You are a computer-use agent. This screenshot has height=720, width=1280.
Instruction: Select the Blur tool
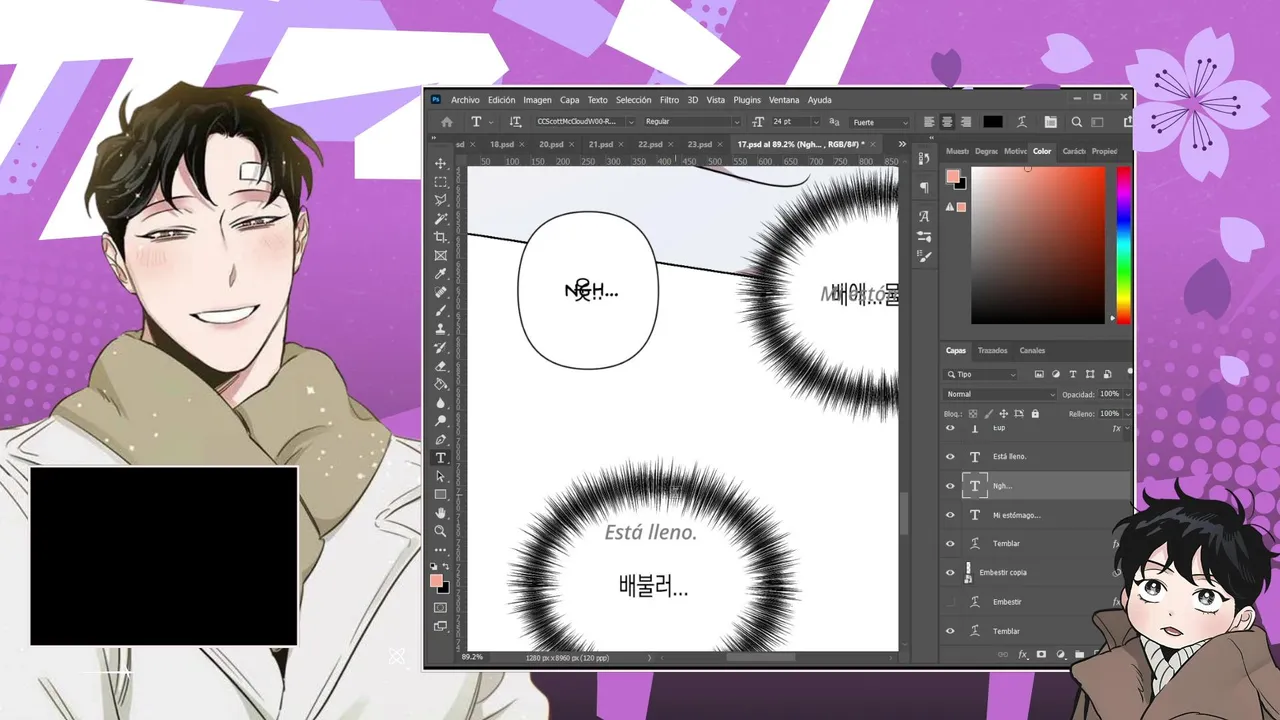(x=440, y=402)
